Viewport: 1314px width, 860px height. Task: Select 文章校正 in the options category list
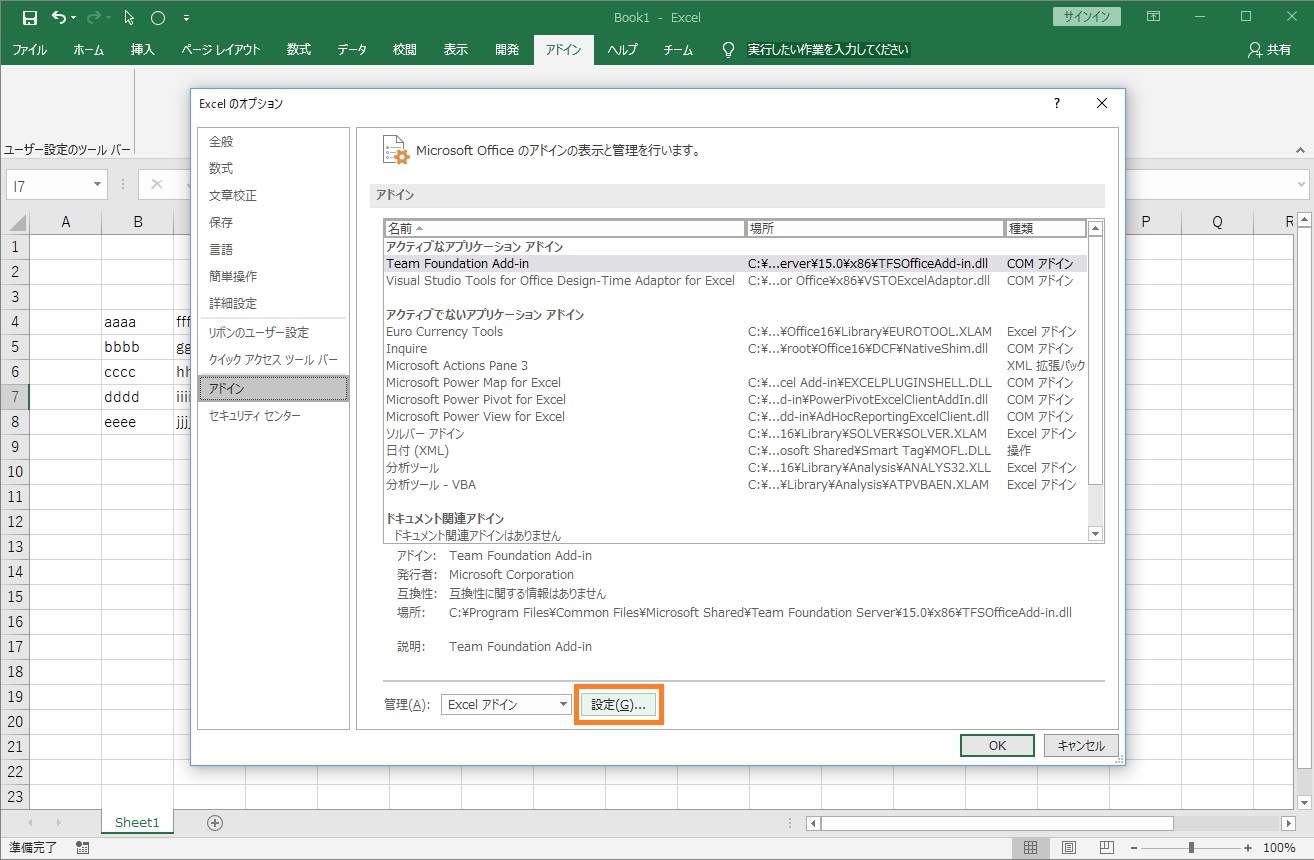click(273, 195)
